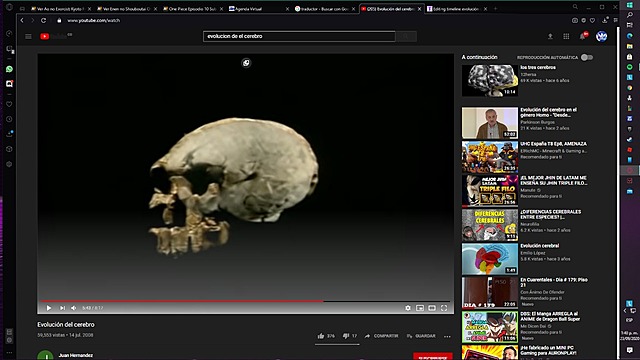Take a browser snapshot with camera icon
The image size is (640, 360).
(x=575, y=20)
